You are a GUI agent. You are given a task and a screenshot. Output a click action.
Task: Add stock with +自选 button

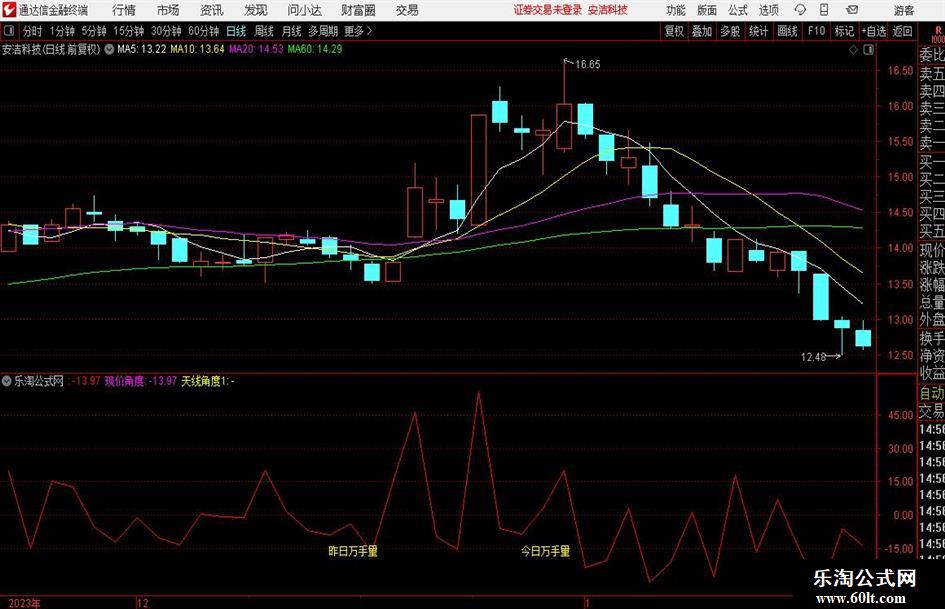[874, 31]
